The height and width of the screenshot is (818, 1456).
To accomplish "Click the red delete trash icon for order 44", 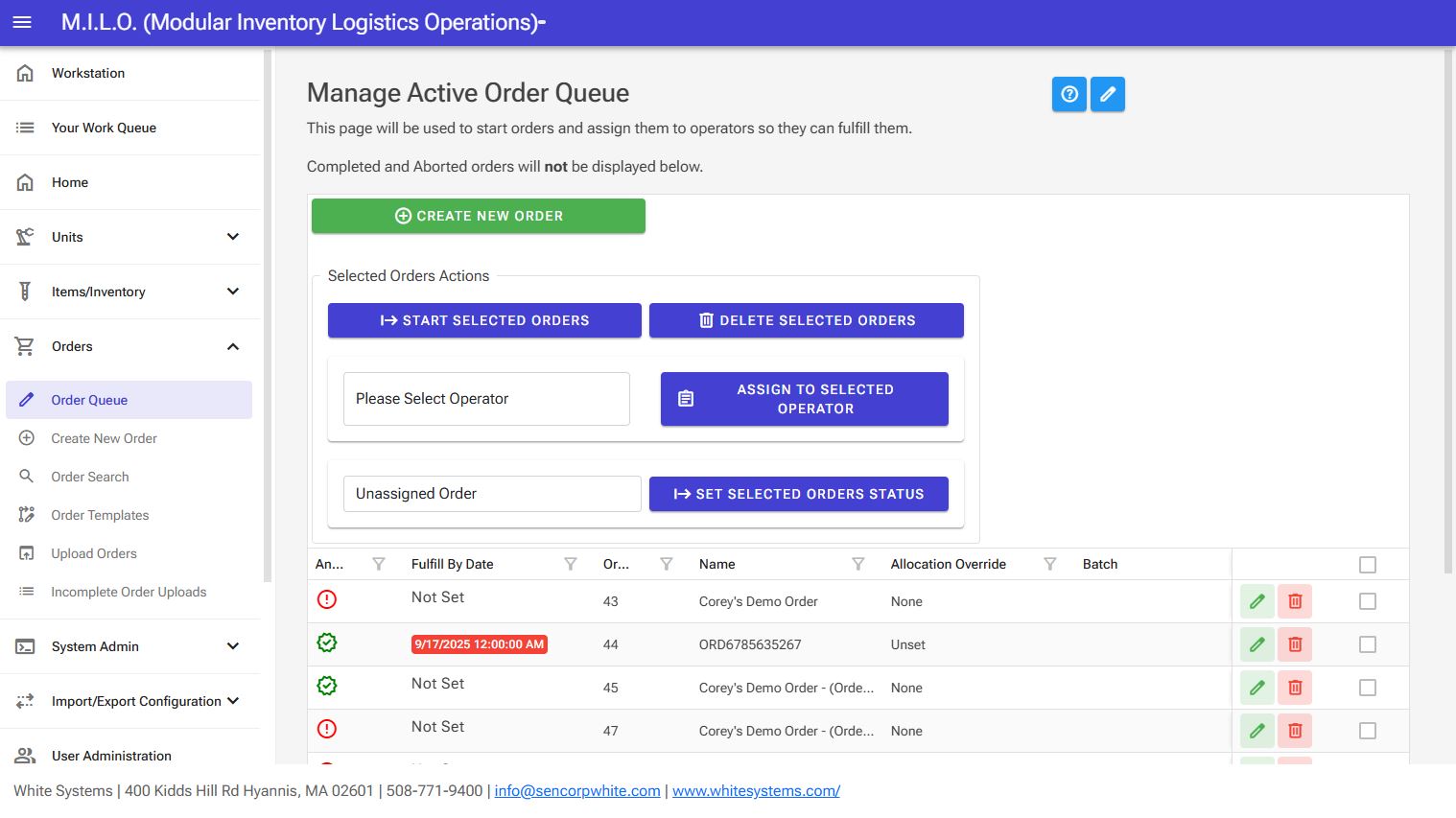I will 1295,643.
